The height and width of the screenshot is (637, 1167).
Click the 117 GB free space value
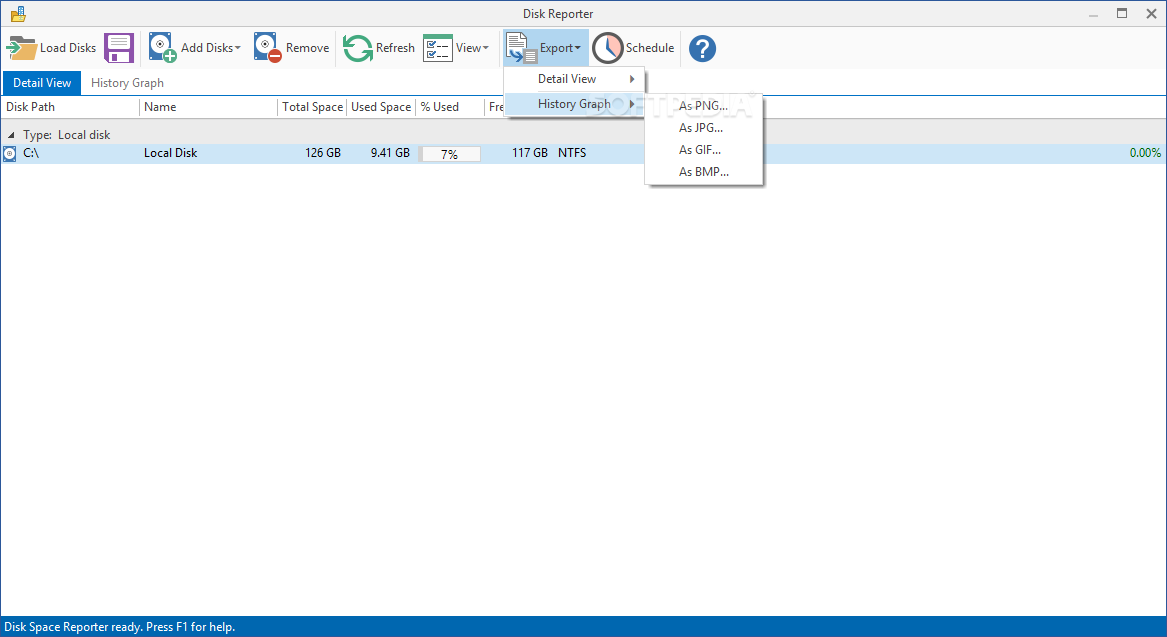click(530, 153)
